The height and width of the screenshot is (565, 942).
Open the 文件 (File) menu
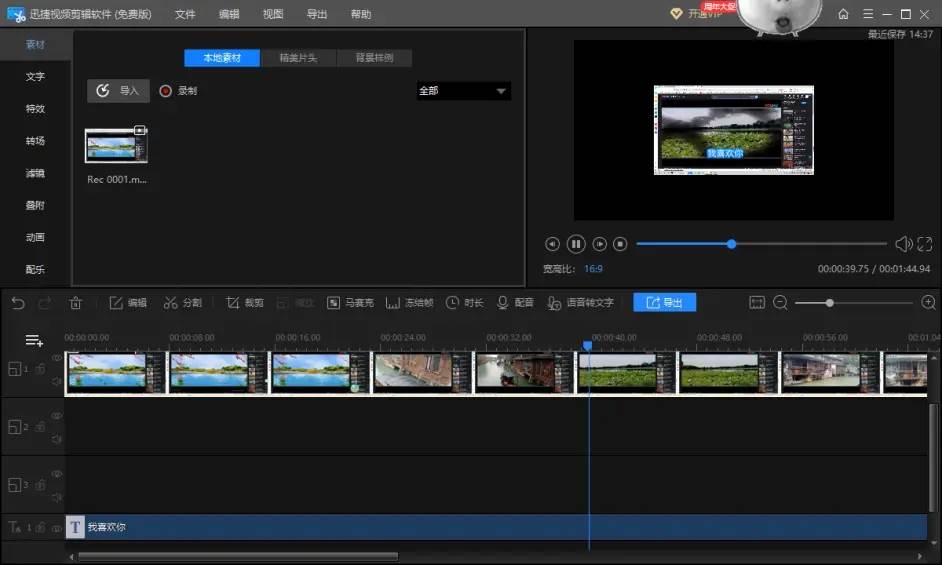[185, 14]
